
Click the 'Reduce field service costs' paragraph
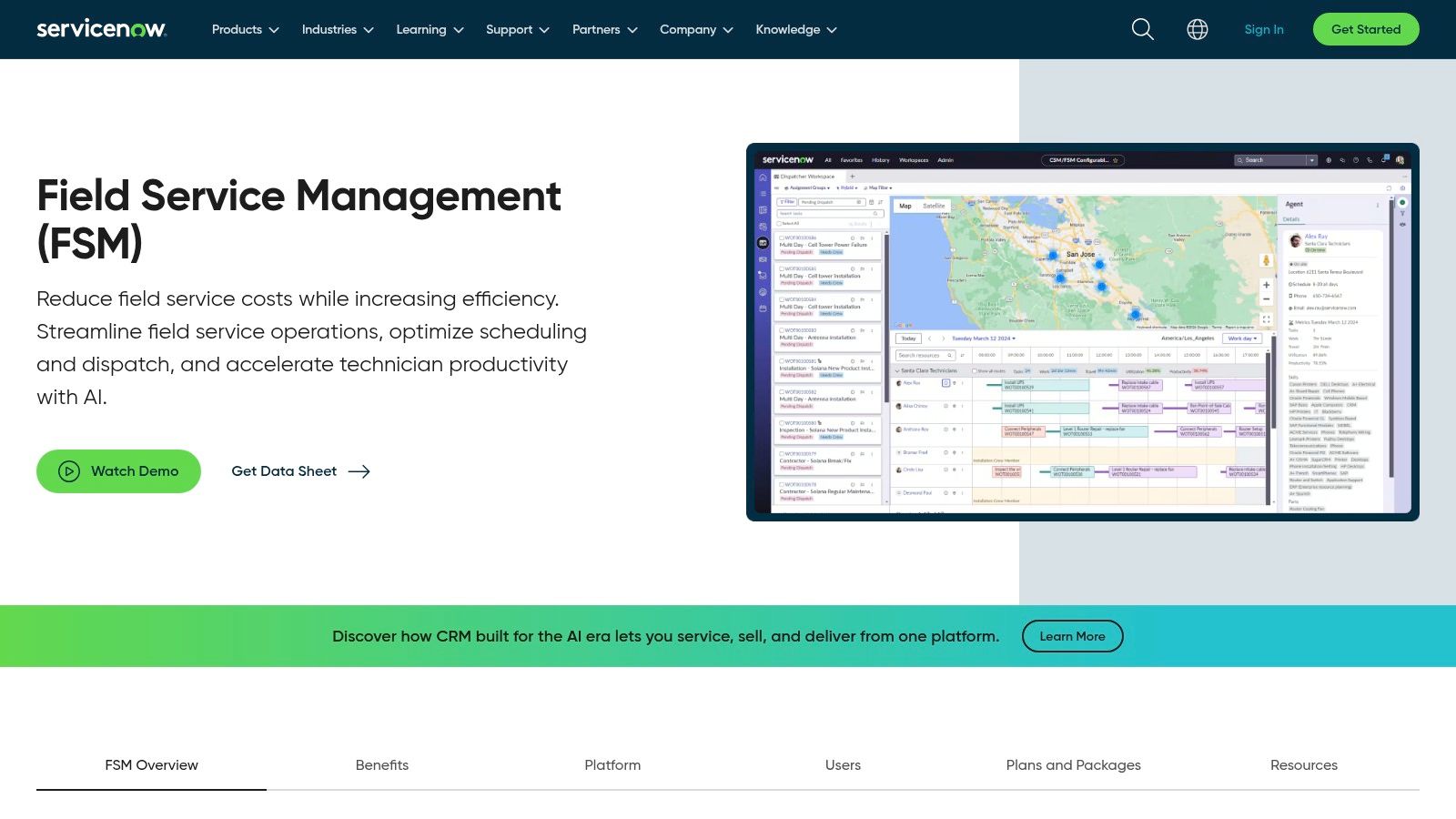(x=312, y=348)
